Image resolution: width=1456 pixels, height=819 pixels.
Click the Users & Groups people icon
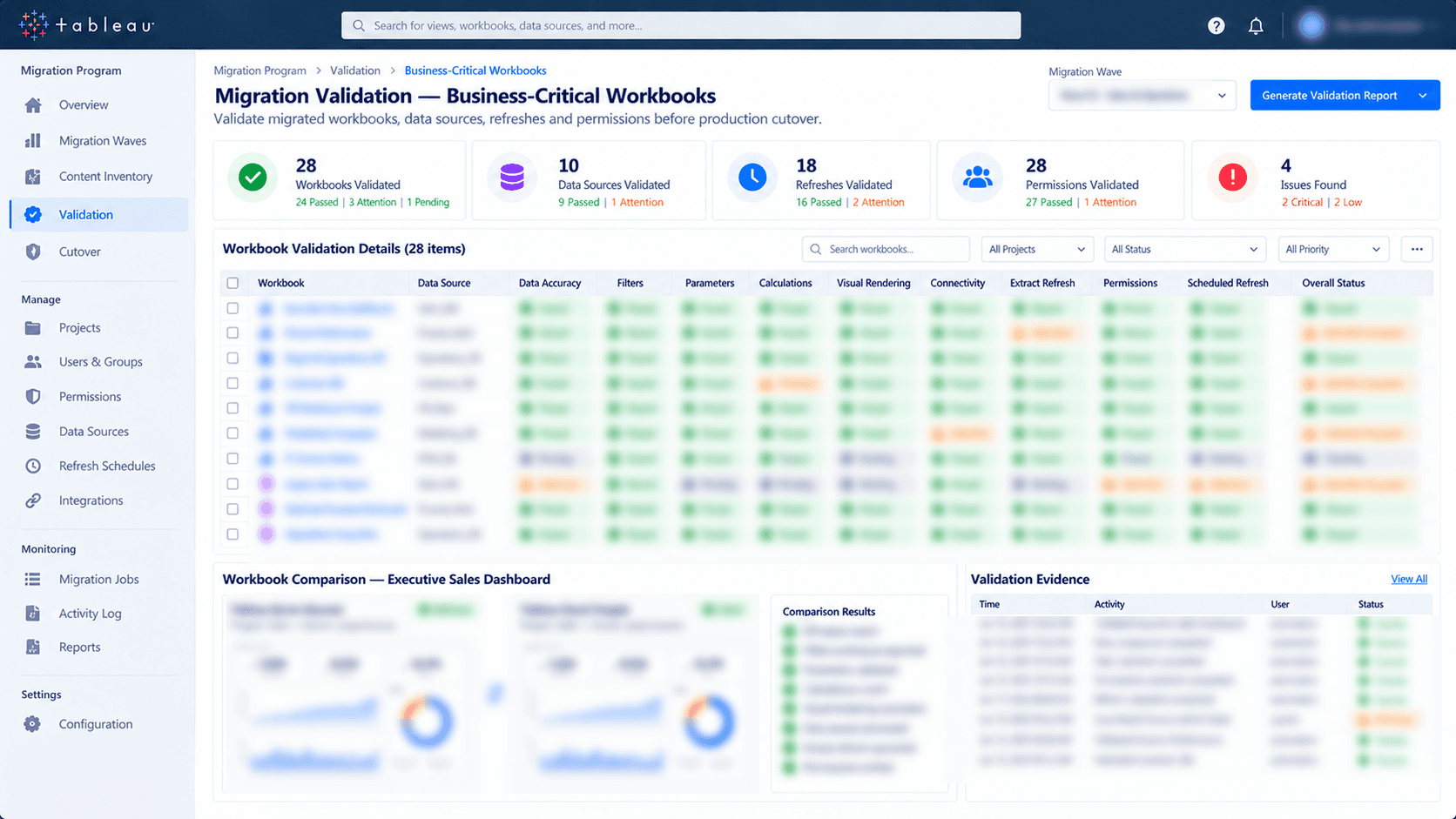(33, 362)
